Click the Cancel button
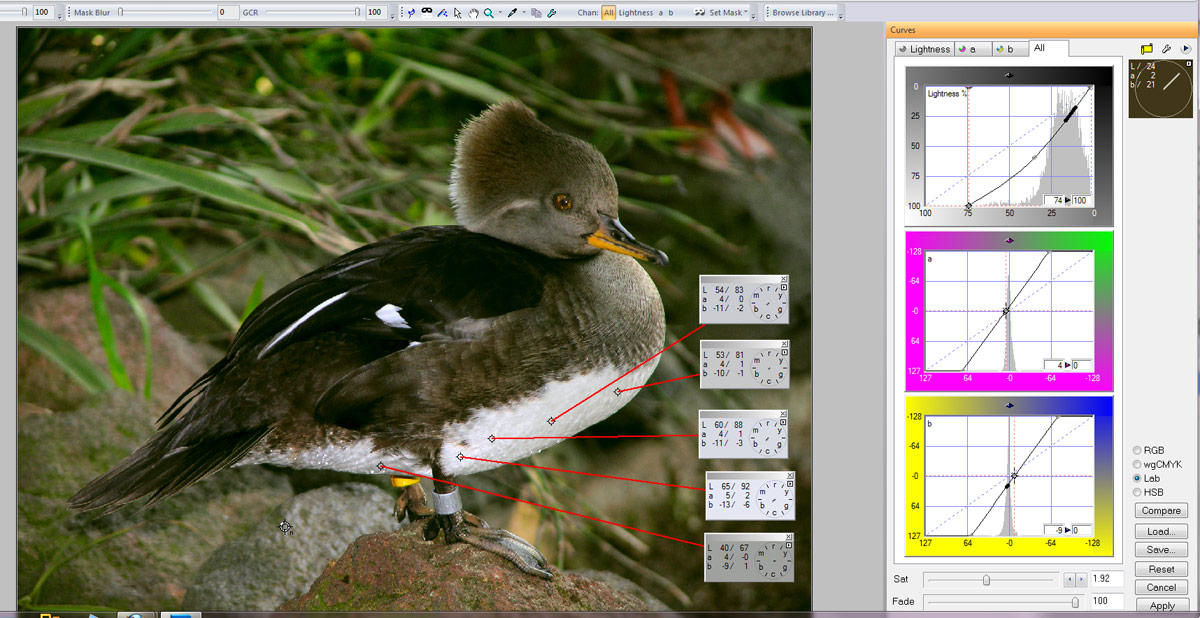This screenshot has width=1200, height=618. (x=1161, y=587)
